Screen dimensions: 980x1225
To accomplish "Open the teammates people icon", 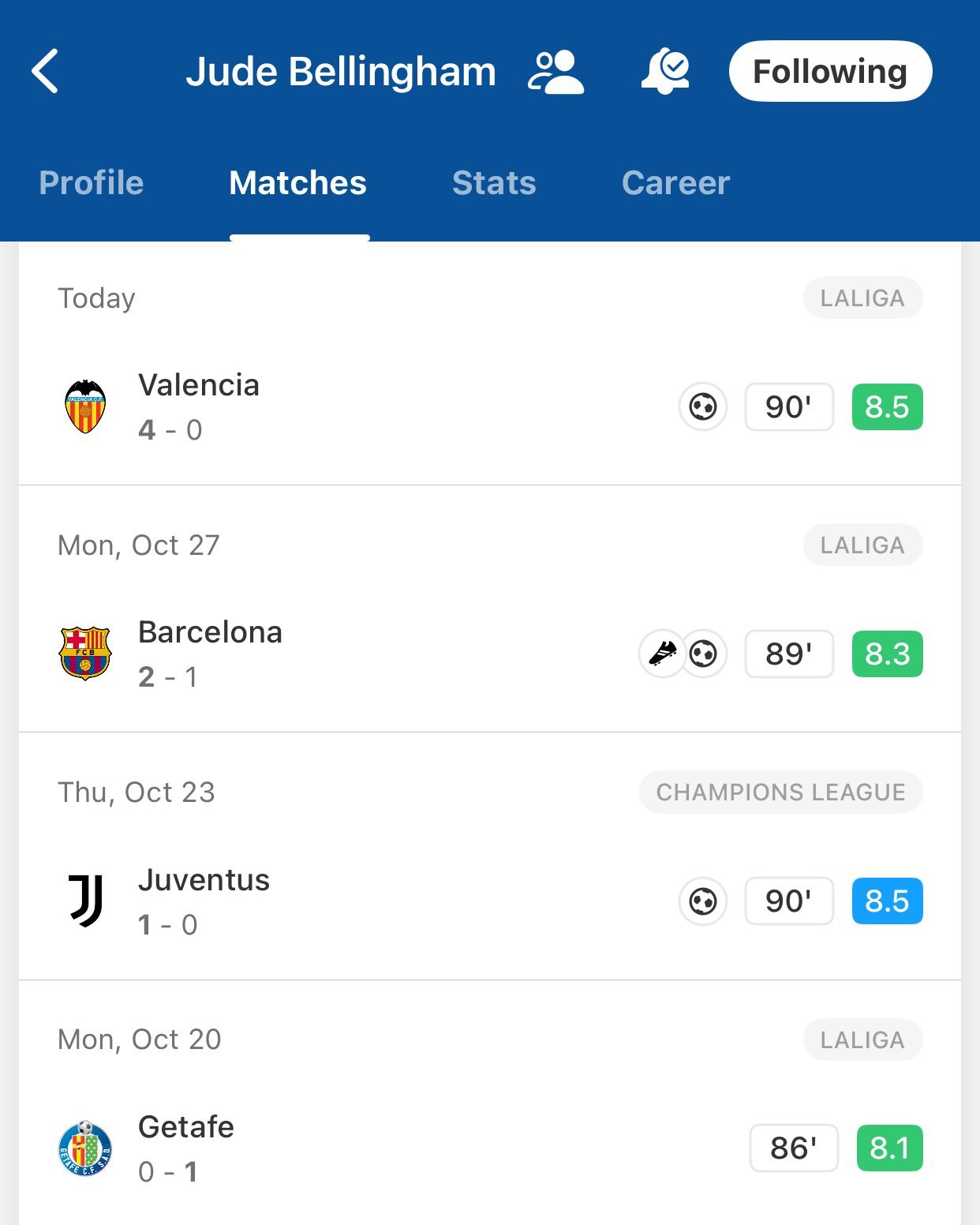I will [x=556, y=72].
